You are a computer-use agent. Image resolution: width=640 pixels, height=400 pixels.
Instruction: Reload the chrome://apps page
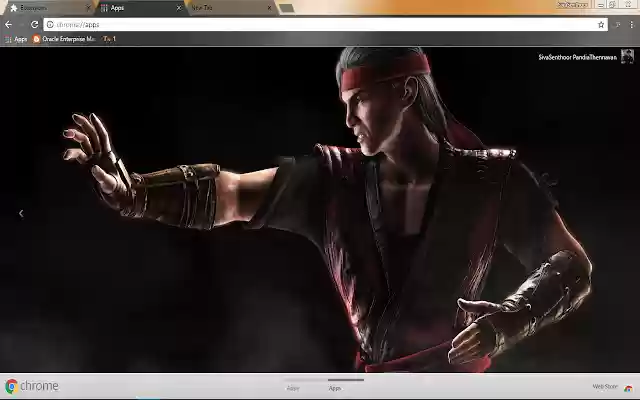pyautogui.click(x=35, y=24)
